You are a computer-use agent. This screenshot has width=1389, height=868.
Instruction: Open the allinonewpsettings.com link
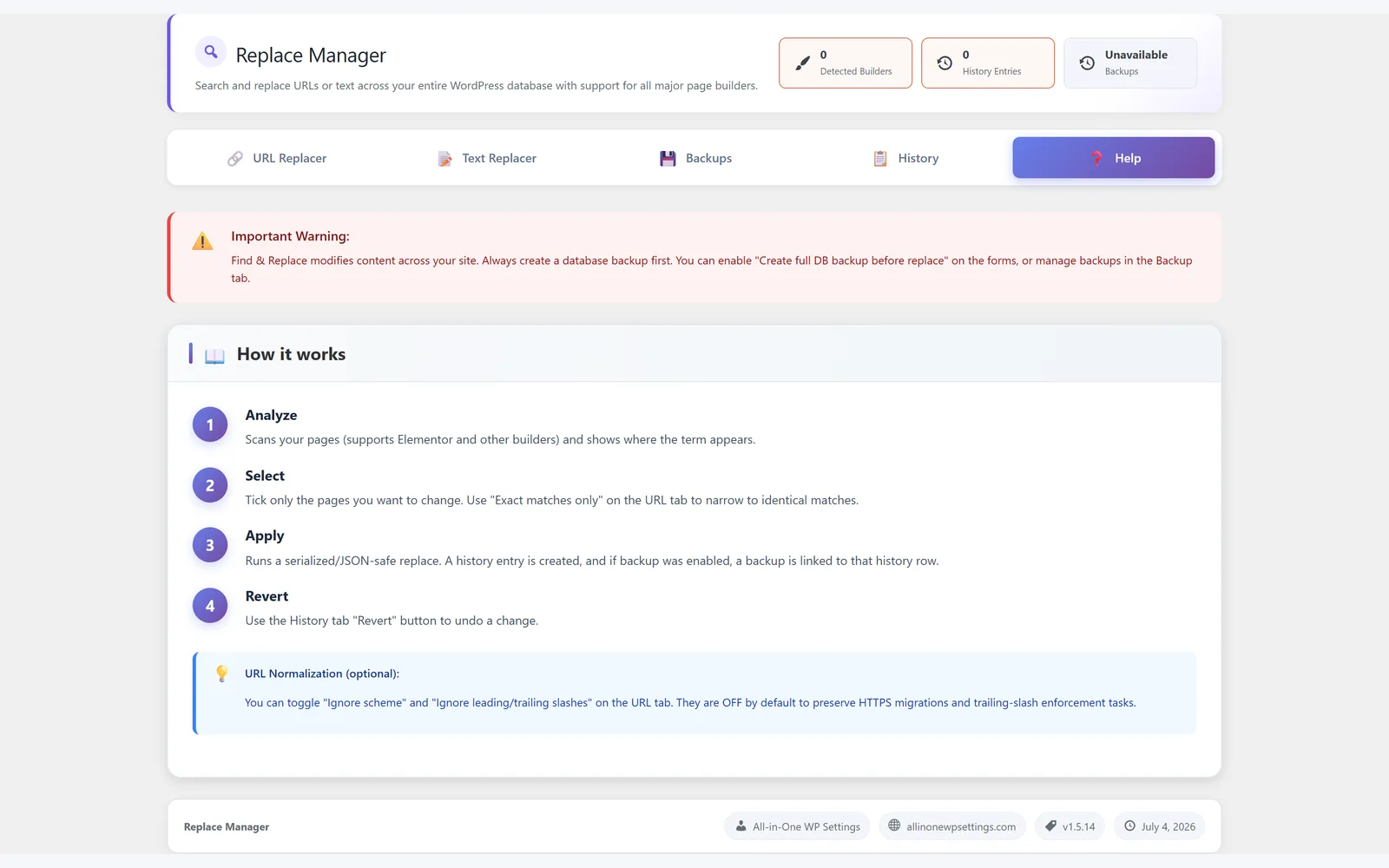coord(952,826)
